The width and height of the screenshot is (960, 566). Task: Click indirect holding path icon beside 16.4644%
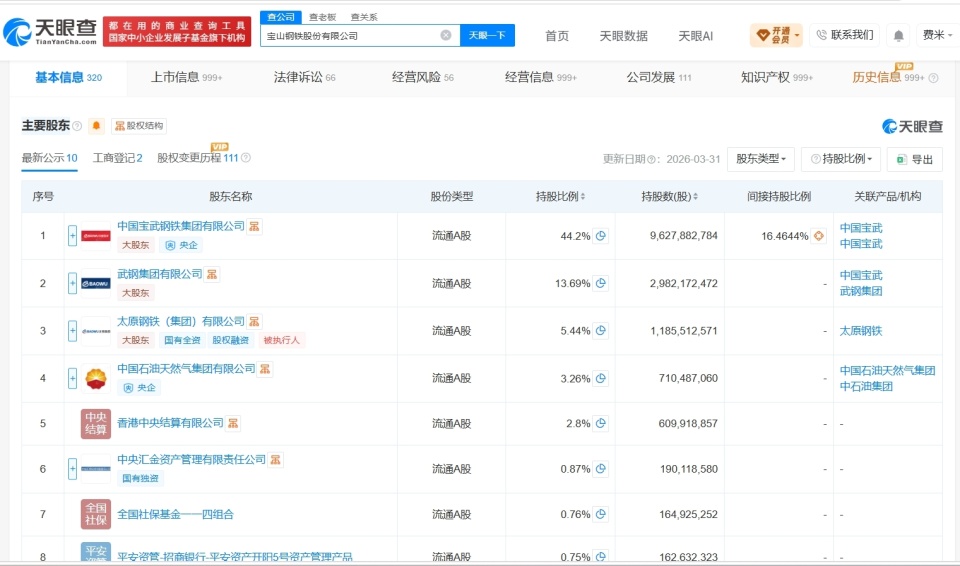(x=819, y=236)
